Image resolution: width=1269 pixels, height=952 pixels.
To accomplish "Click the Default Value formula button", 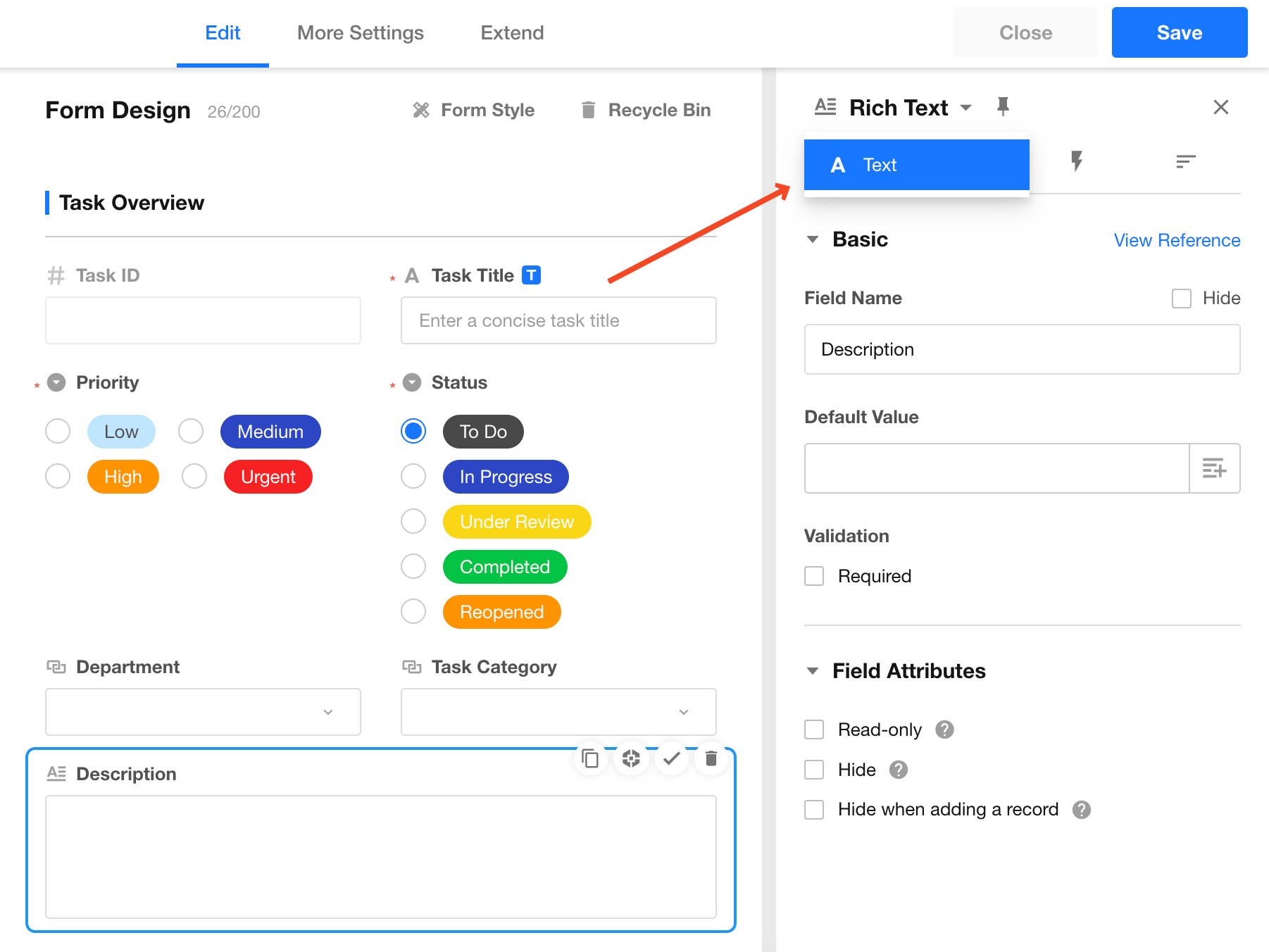I will 1214,468.
